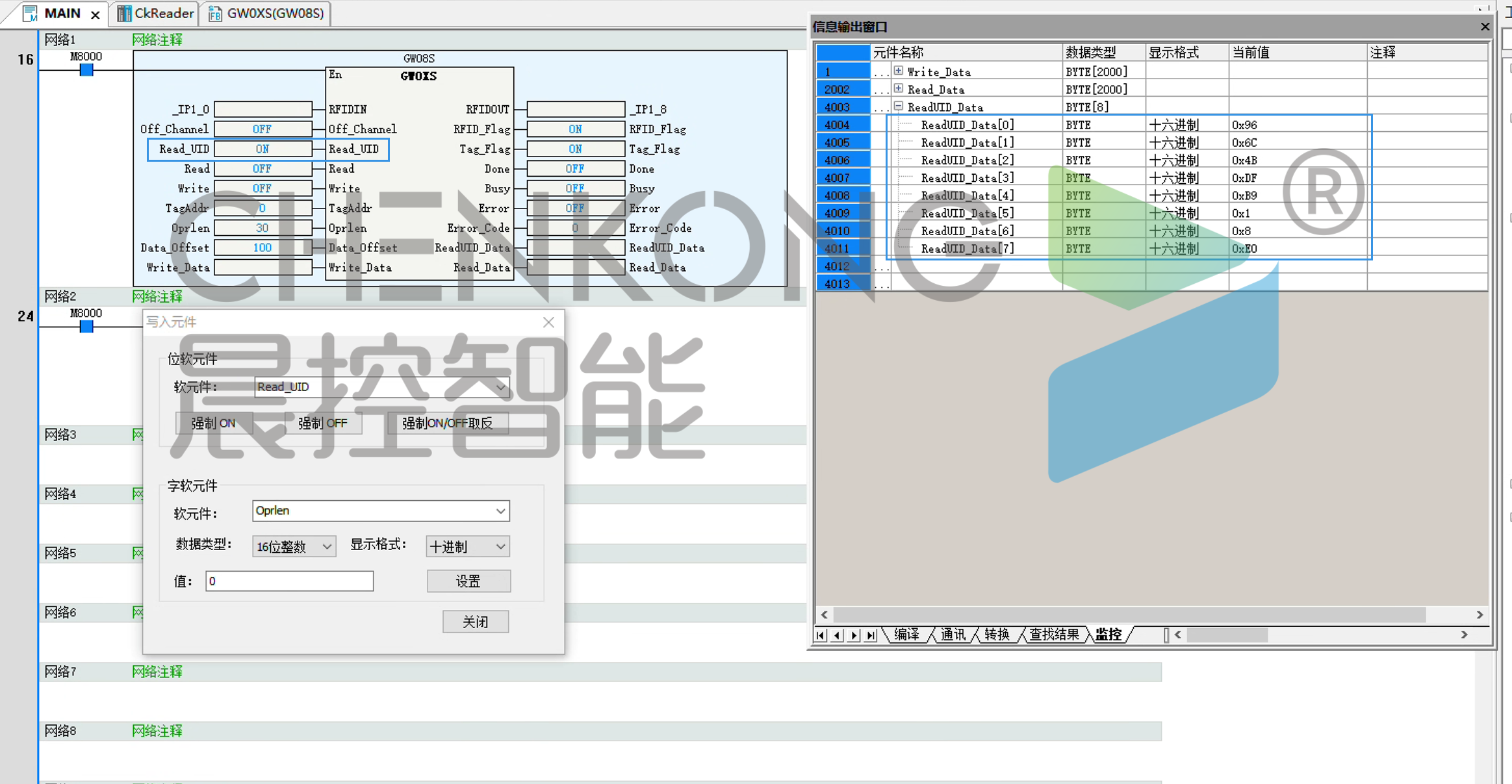The height and width of the screenshot is (784, 1512).
Task: Switch to the 通讯 output tab
Action: (x=953, y=635)
